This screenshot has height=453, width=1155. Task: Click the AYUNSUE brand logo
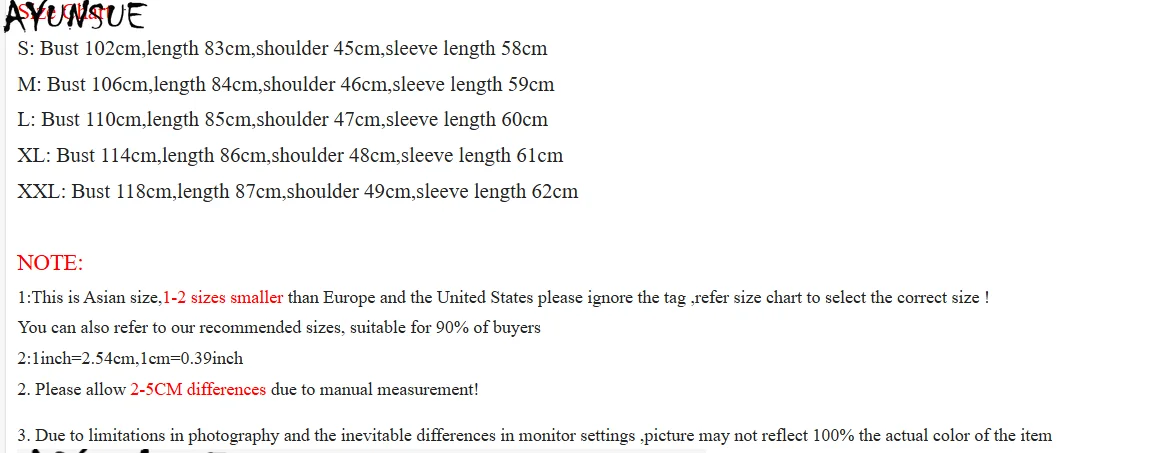[x=75, y=17]
